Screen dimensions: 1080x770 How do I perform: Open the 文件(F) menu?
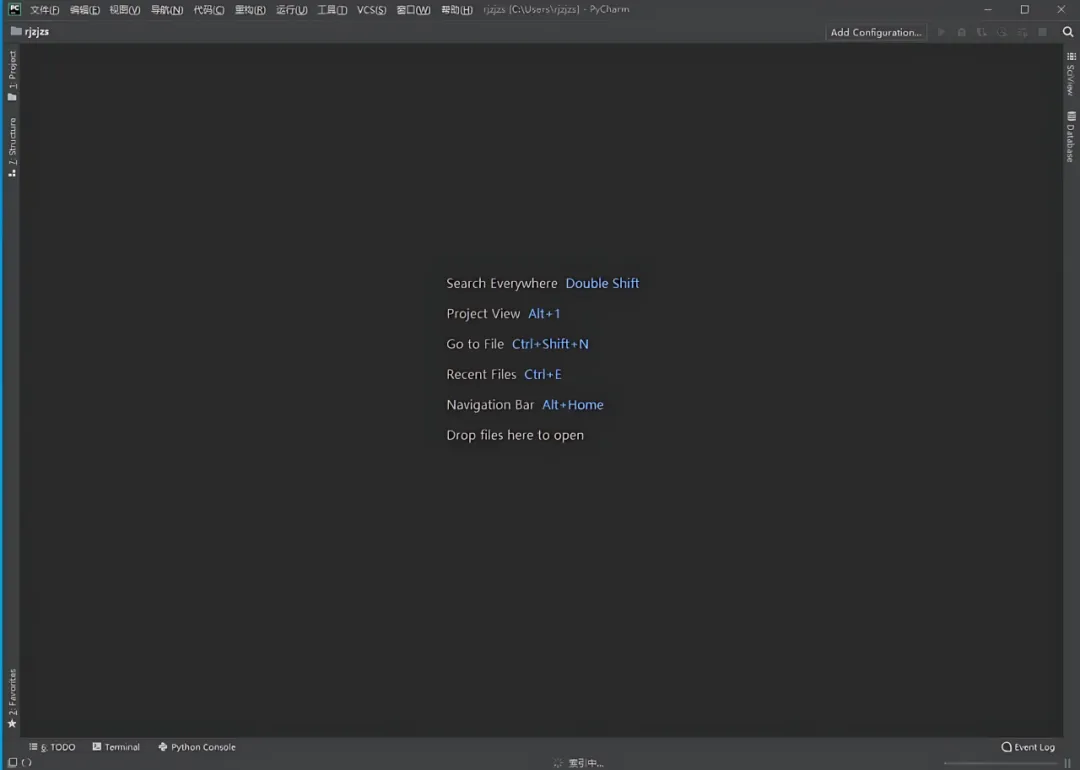pyautogui.click(x=44, y=10)
